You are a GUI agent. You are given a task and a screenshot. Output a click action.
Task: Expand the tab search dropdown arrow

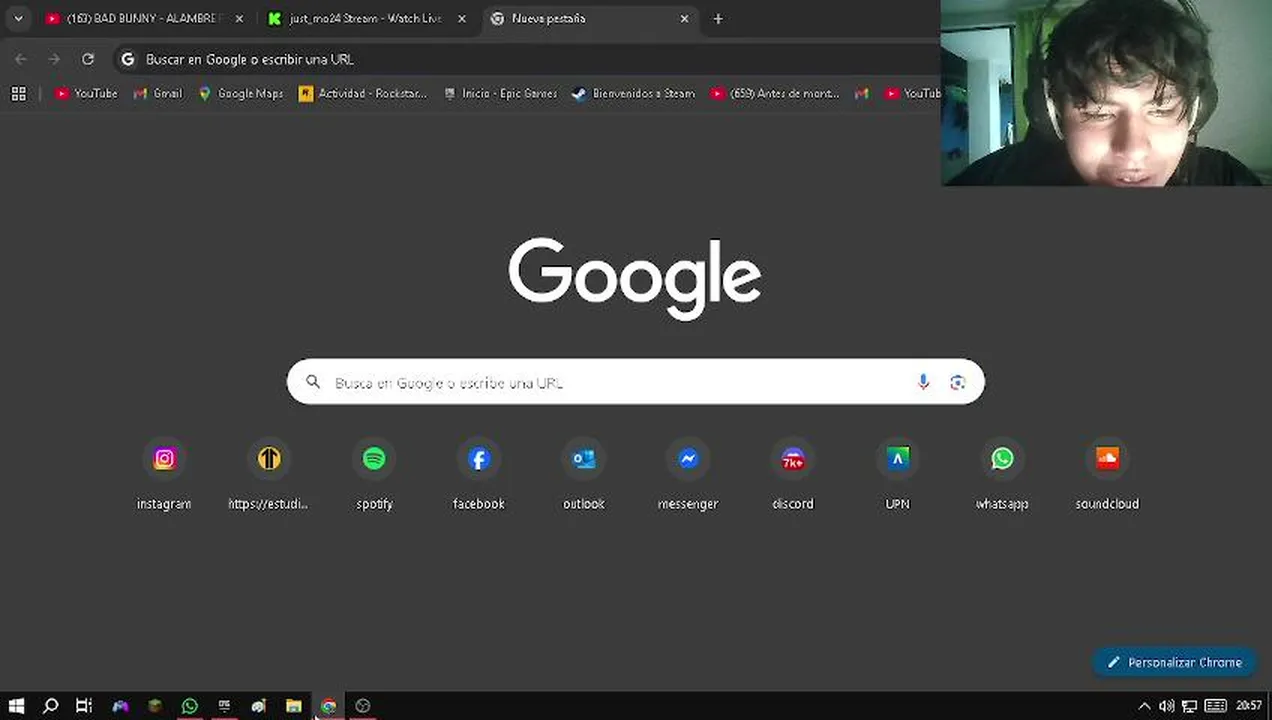coord(18,18)
